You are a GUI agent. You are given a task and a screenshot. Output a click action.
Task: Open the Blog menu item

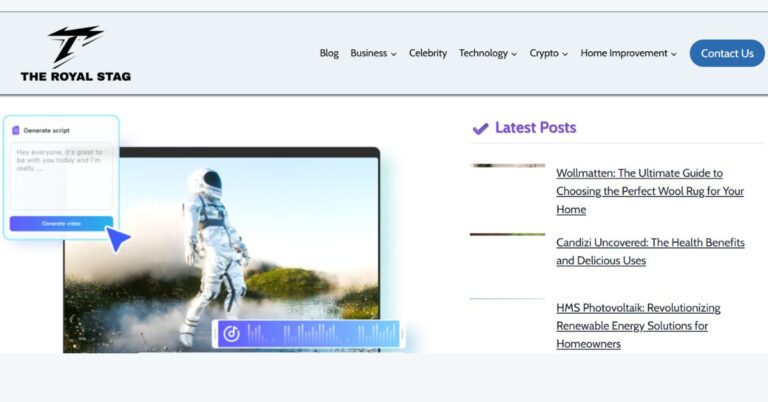(329, 54)
